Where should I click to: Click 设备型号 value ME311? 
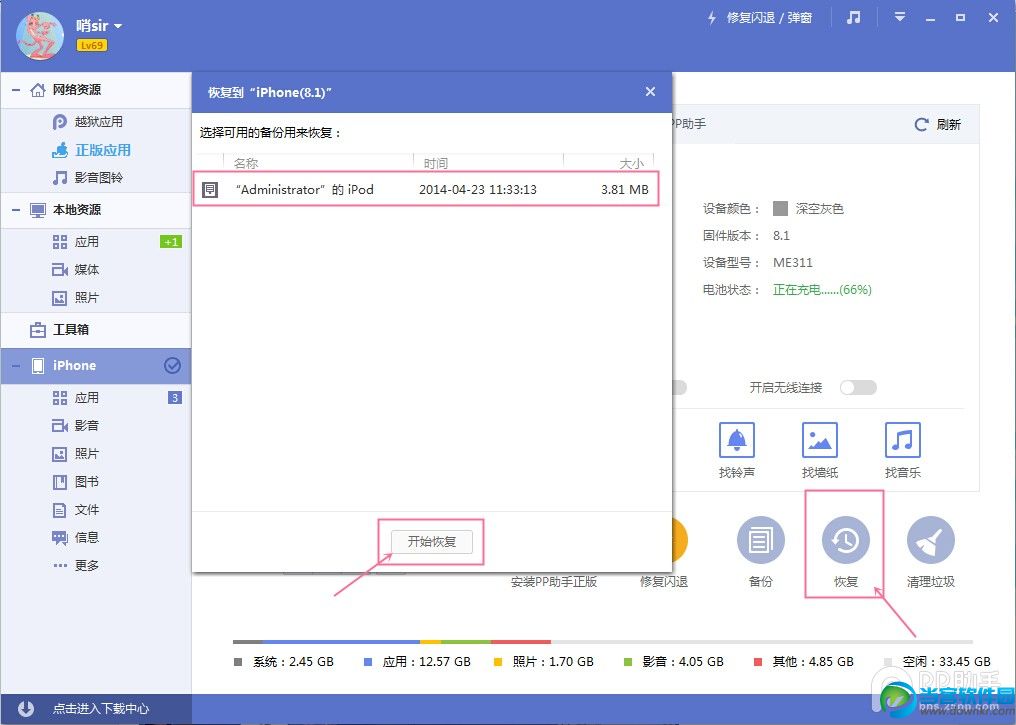point(792,262)
